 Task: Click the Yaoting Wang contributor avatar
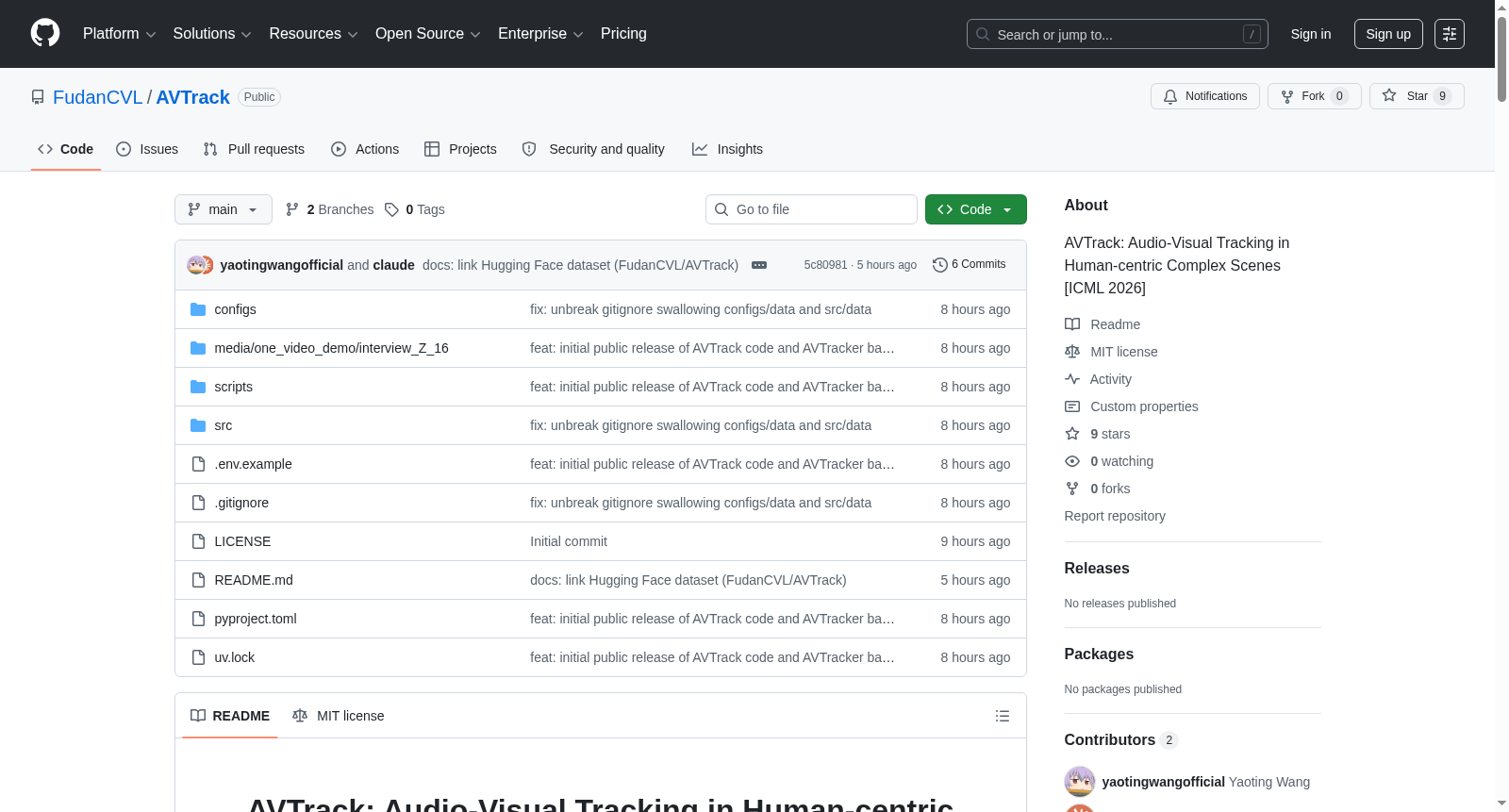[1080, 782]
